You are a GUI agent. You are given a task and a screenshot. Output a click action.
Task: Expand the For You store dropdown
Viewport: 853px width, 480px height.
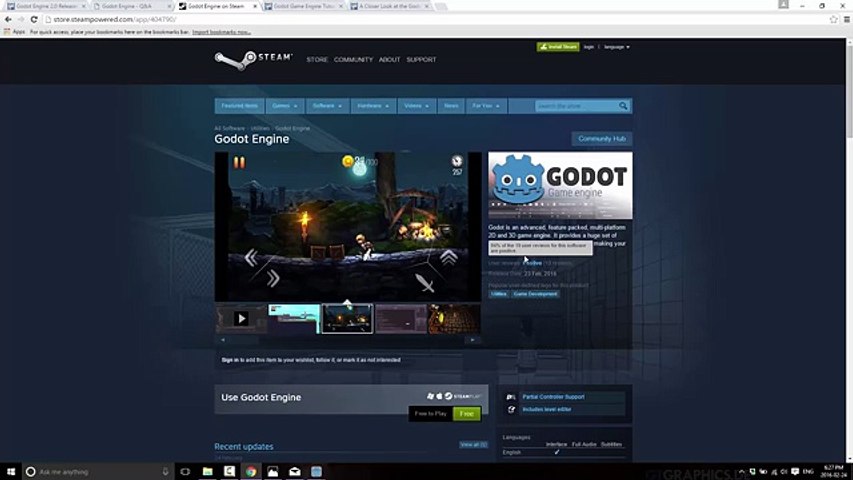[x=486, y=106]
